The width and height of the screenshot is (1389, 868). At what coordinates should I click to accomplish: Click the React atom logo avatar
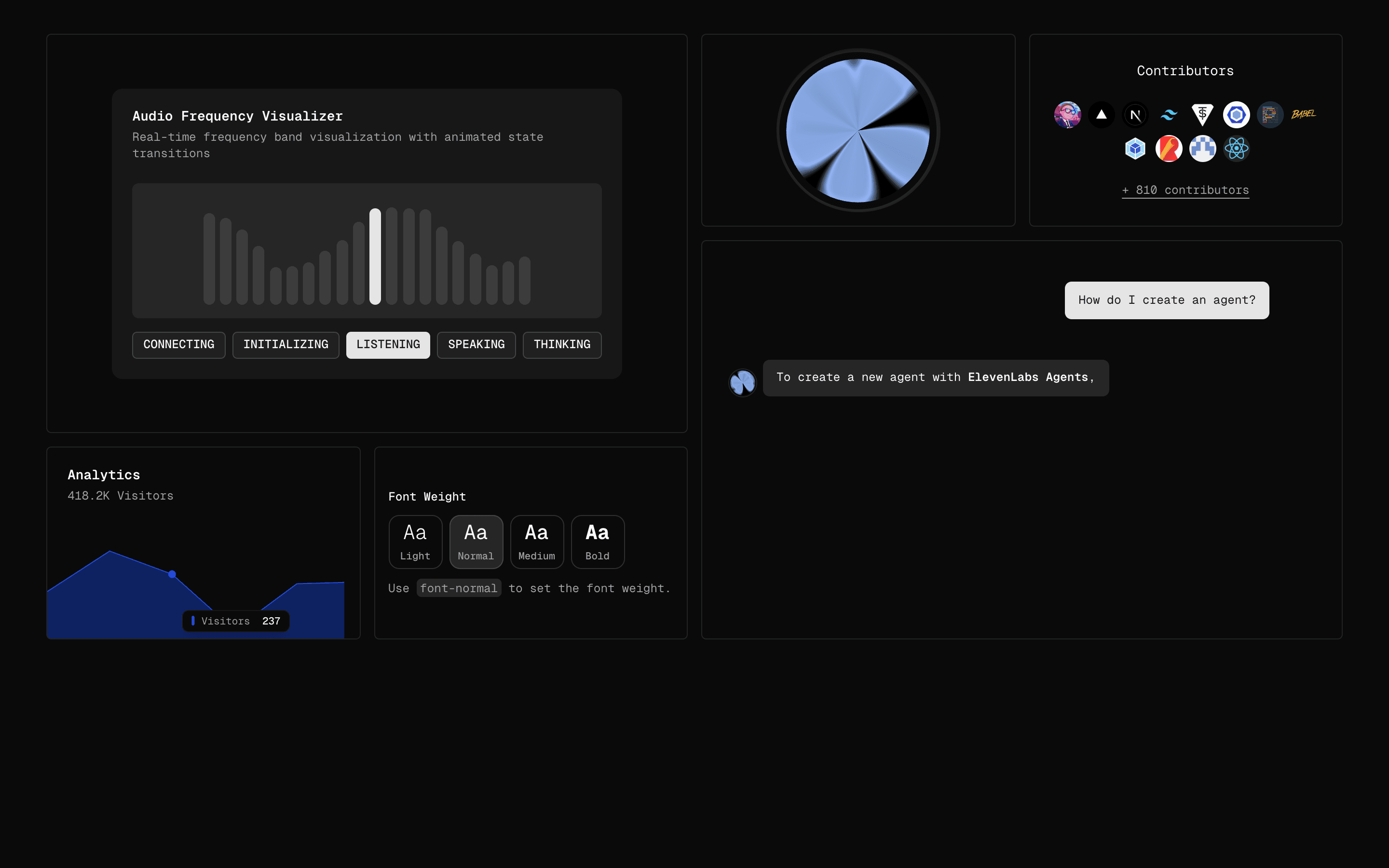pyautogui.click(x=1236, y=149)
